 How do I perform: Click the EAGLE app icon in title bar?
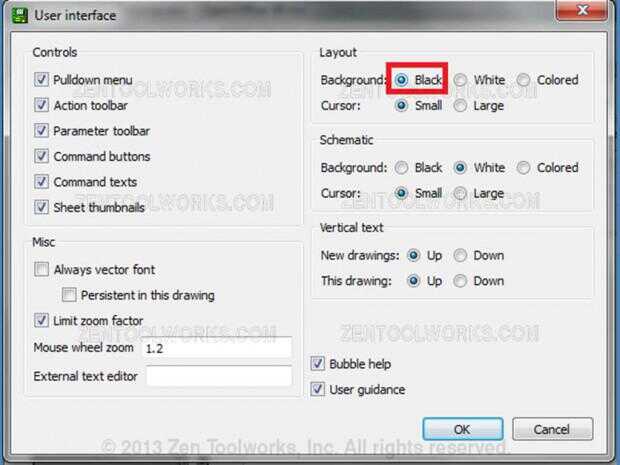point(20,15)
